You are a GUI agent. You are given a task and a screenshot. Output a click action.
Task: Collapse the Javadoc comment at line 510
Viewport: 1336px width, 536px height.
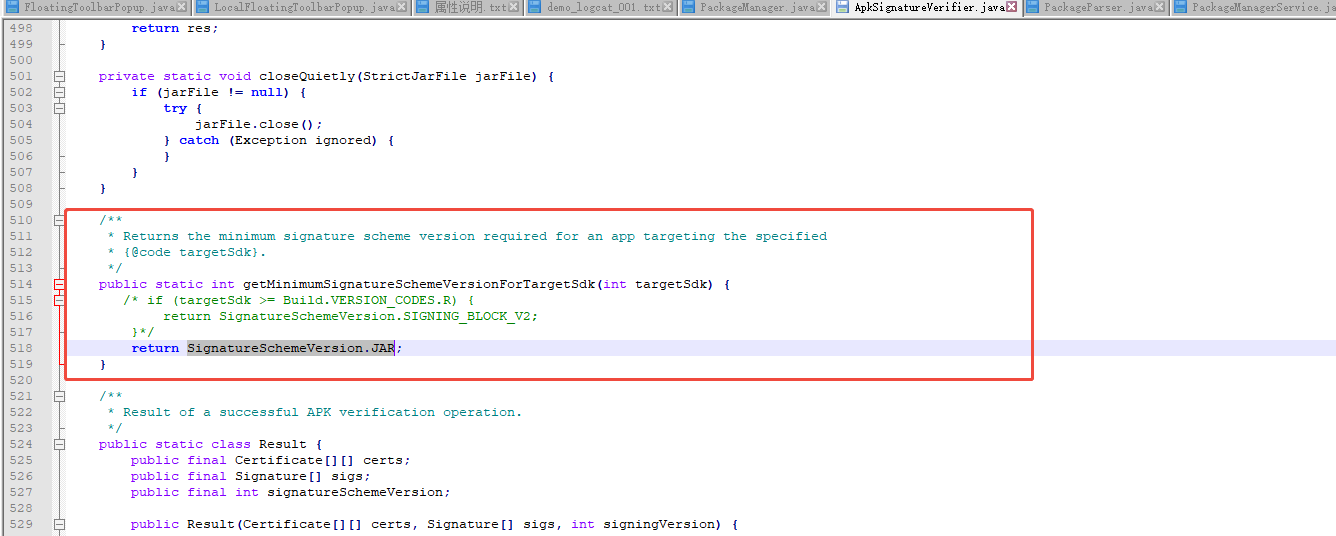pyautogui.click(x=59, y=220)
